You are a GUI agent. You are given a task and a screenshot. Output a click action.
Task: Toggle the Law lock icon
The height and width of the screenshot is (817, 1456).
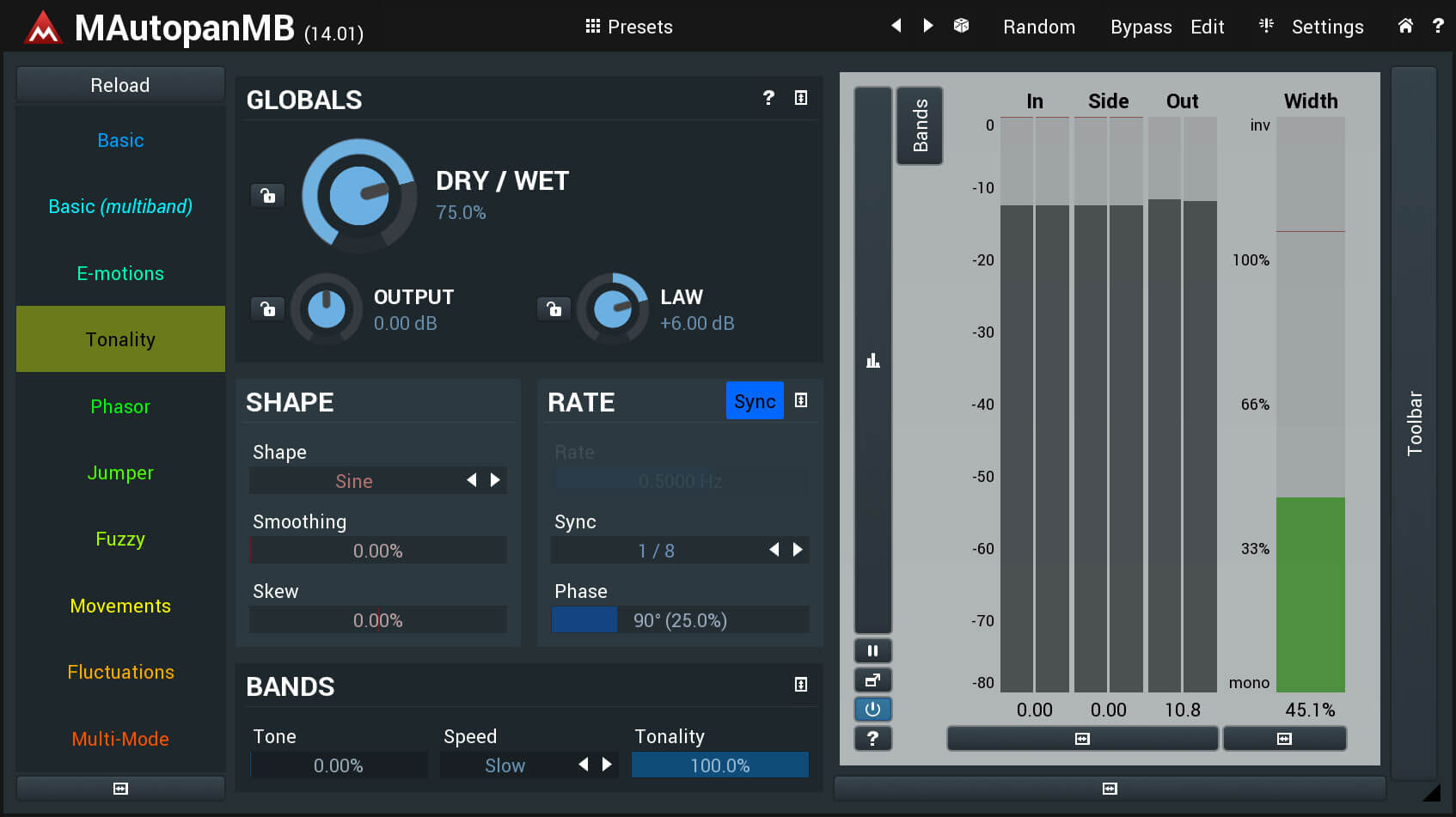pyautogui.click(x=554, y=308)
